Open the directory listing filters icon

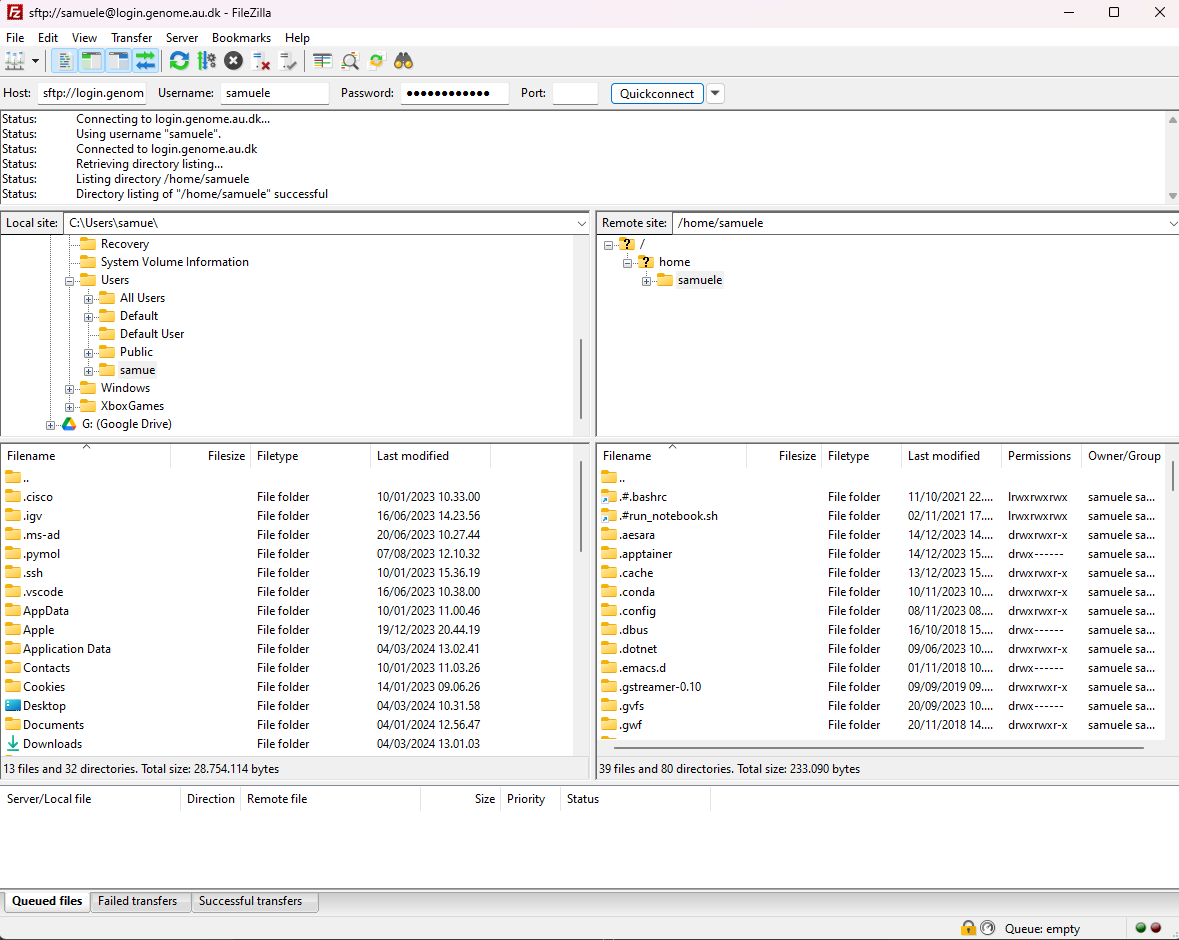point(322,61)
